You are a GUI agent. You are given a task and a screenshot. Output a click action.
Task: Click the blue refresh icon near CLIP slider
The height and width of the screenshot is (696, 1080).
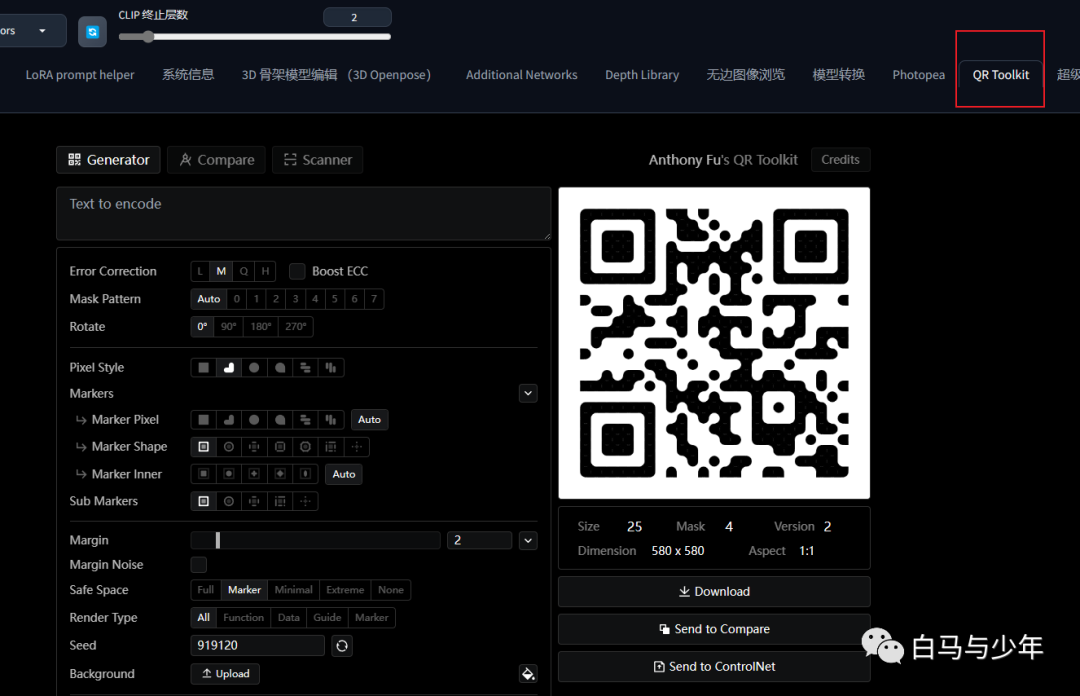pyautogui.click(x=93, y=32)
